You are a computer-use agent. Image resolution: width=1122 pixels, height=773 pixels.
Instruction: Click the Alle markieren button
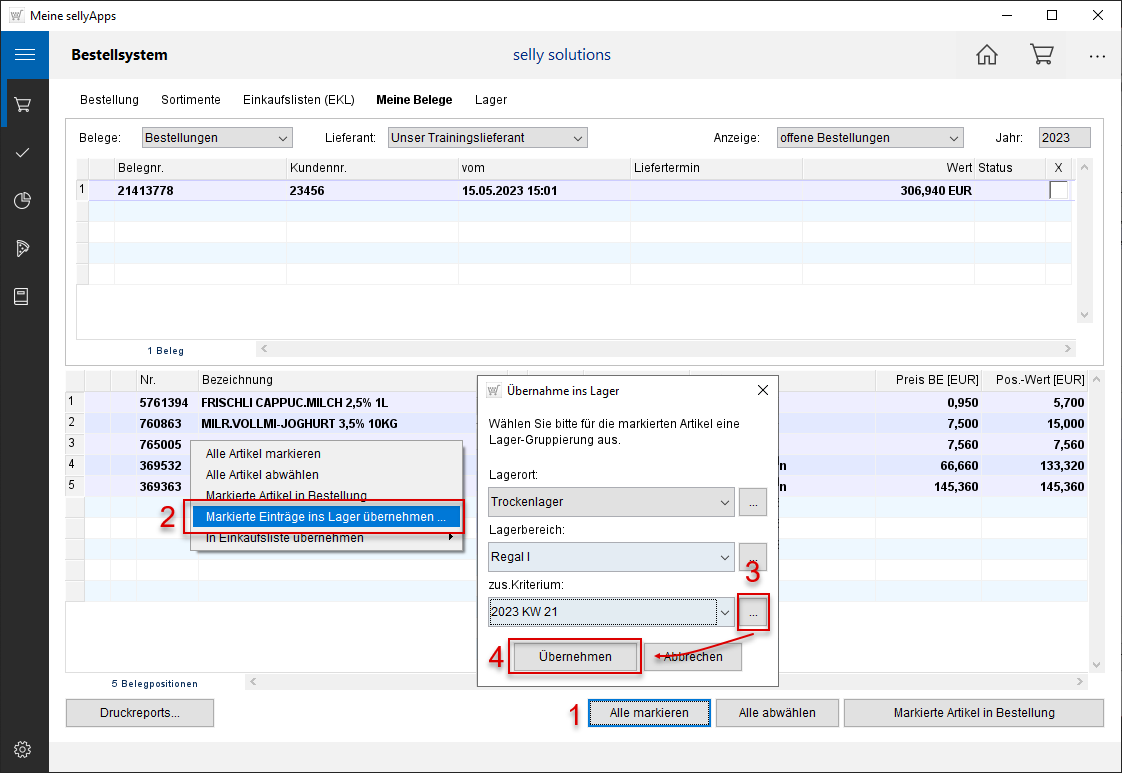[x=649, y=713]
